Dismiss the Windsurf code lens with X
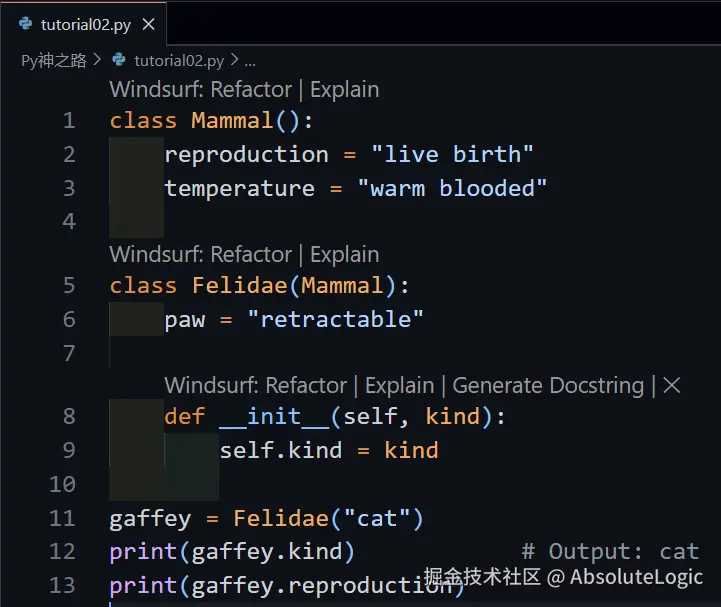The image size is (721, 607). click(x=672, y=385)
